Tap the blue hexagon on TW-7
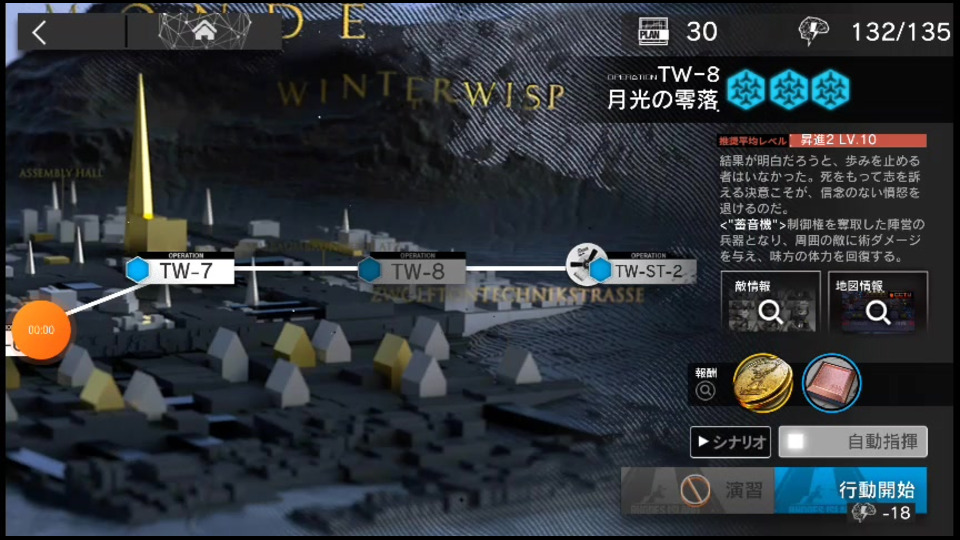 (138, 270)
